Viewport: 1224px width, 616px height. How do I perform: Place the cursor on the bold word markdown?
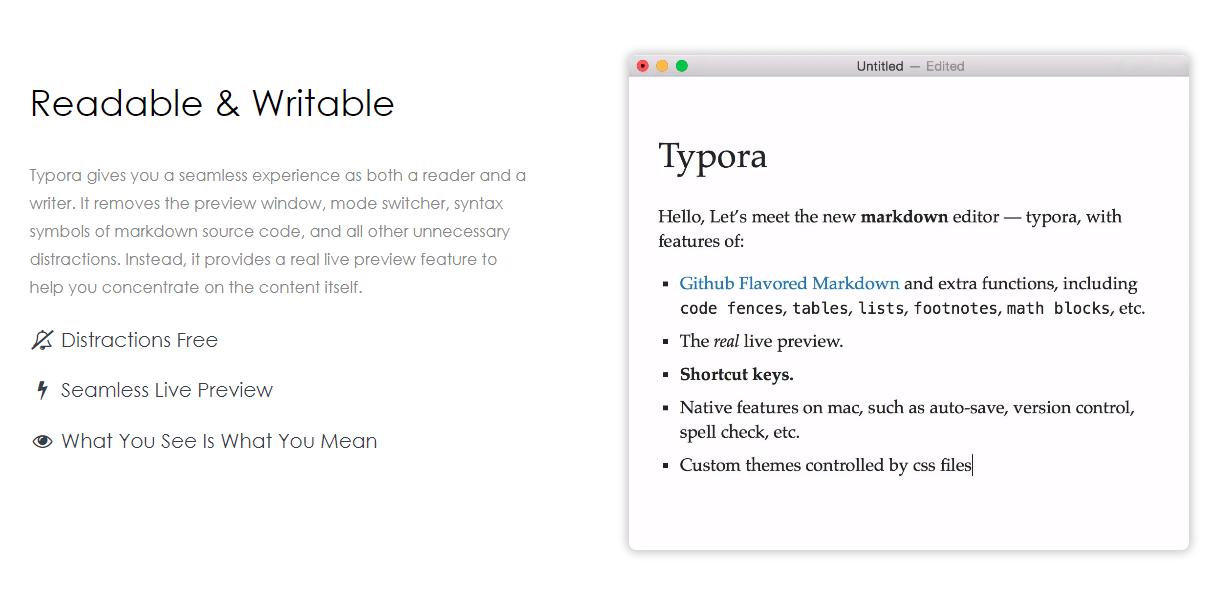[x=904, y=217]
